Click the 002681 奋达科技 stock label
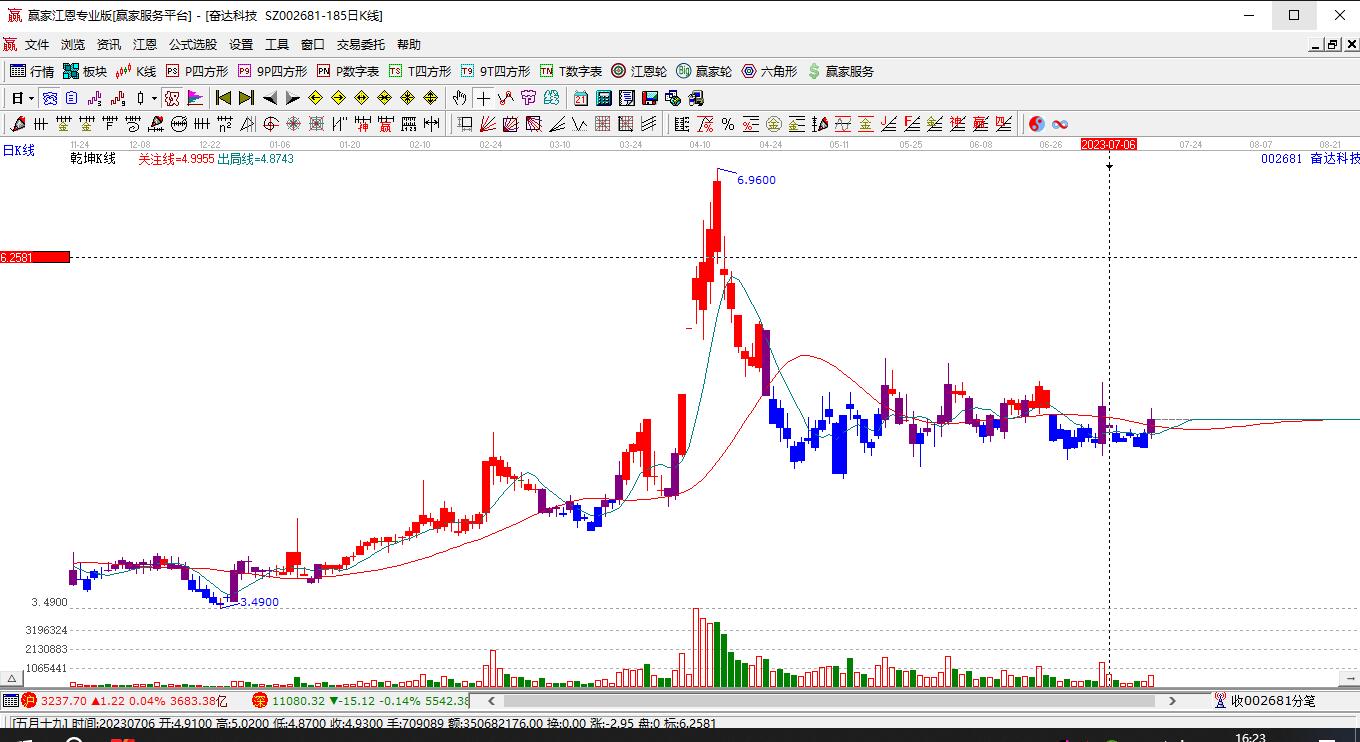The image size is (1360, 742). coord(1310,159)
